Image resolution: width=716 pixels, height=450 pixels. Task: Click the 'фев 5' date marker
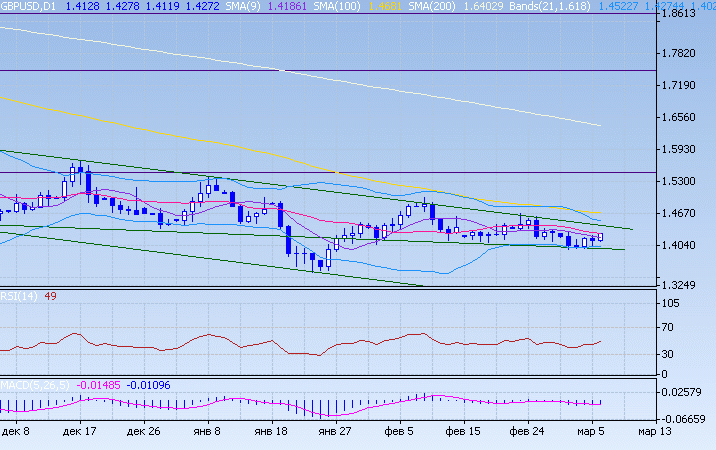click(x=398, y=432)
